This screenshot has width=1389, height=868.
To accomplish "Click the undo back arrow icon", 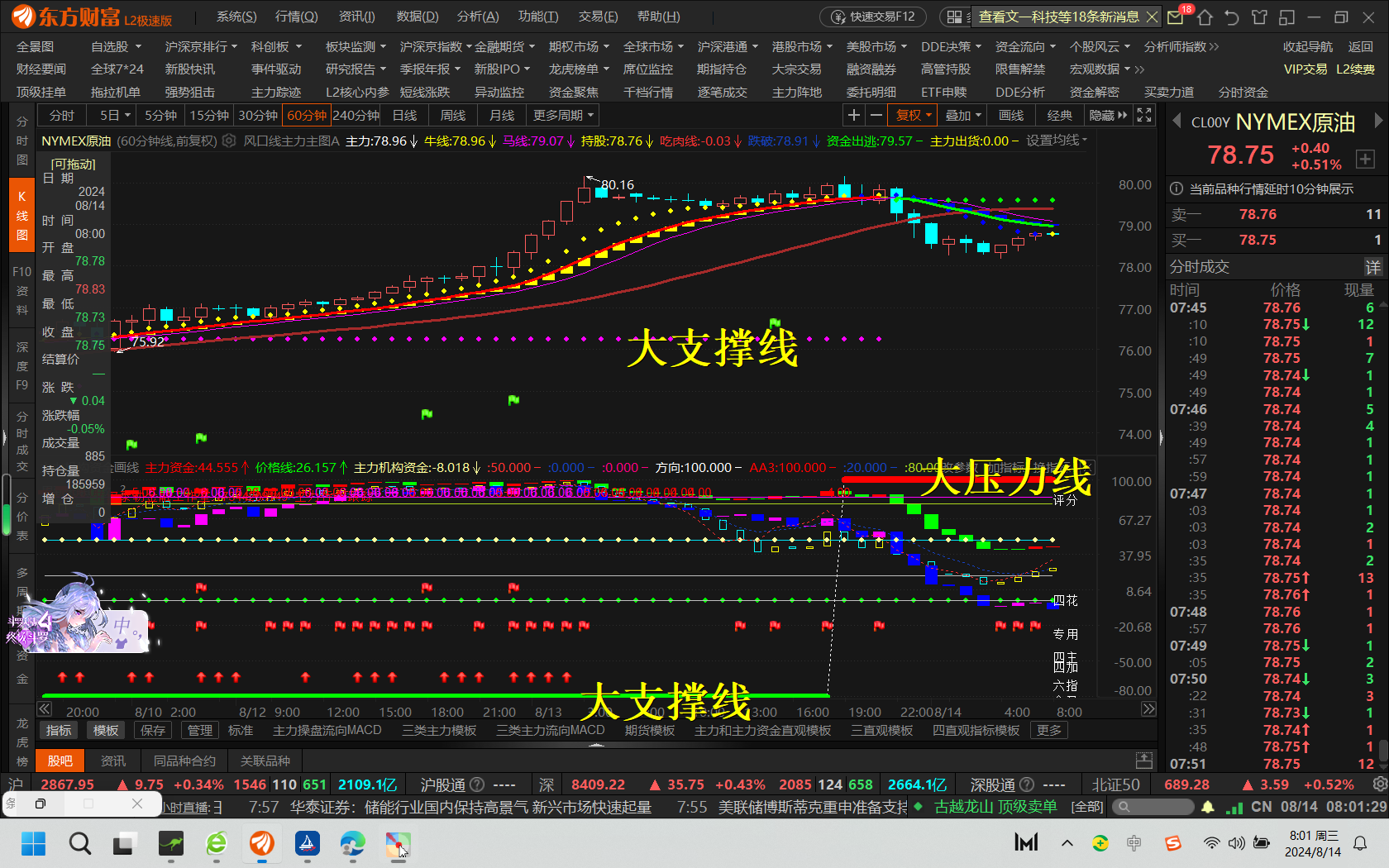I will click(x=1232, y=17).
